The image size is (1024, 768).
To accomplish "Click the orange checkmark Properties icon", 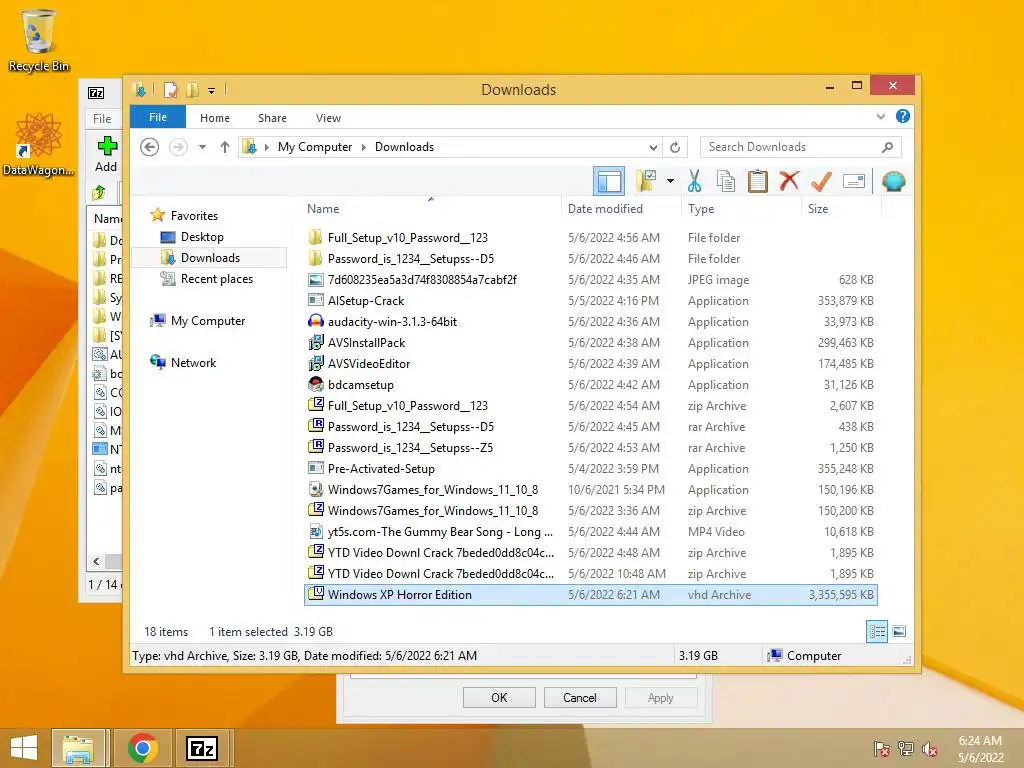I will click(x=821, y=181).
